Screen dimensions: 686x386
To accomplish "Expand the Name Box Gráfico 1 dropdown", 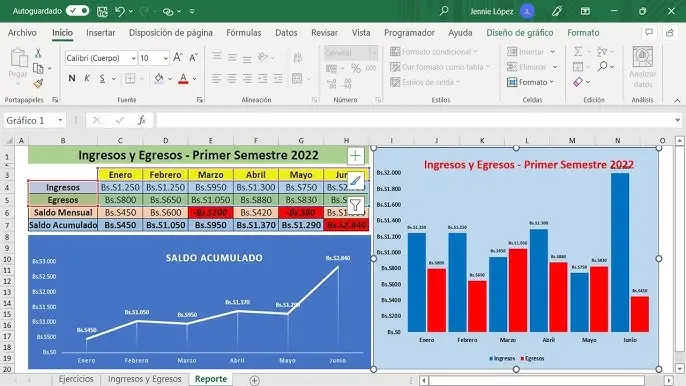I will (x=60, y=120).
